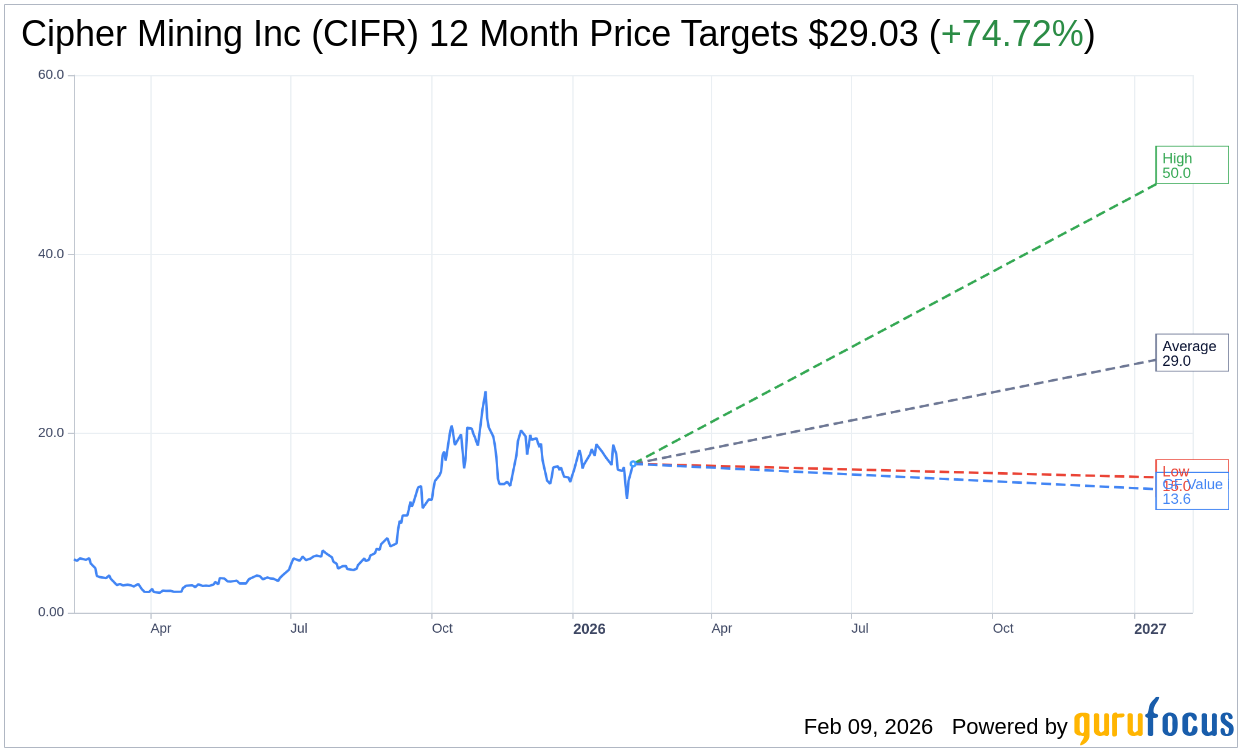Click the gray dashed Average forecast line
Viewport: 1242px width, 752px height.
[x=900, y=411]
